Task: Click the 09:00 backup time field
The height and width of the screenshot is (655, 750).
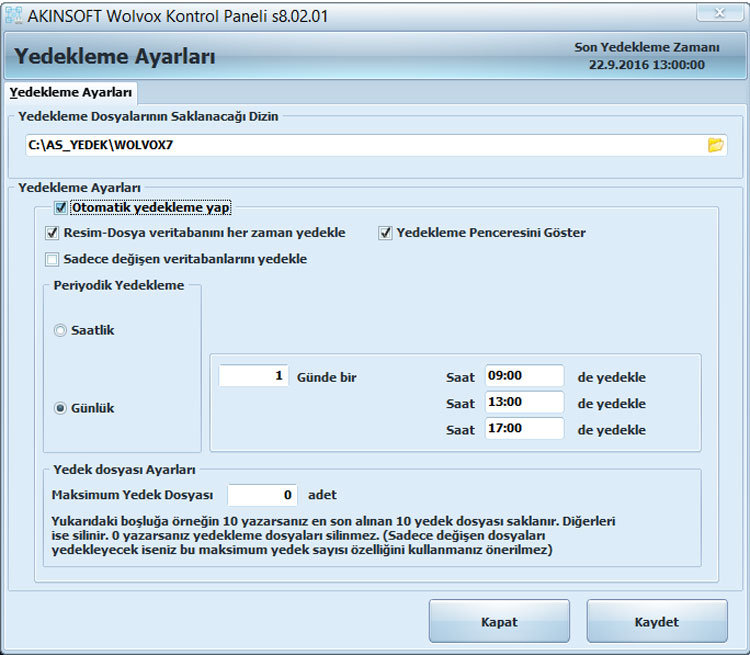Action: pos(524,376)
